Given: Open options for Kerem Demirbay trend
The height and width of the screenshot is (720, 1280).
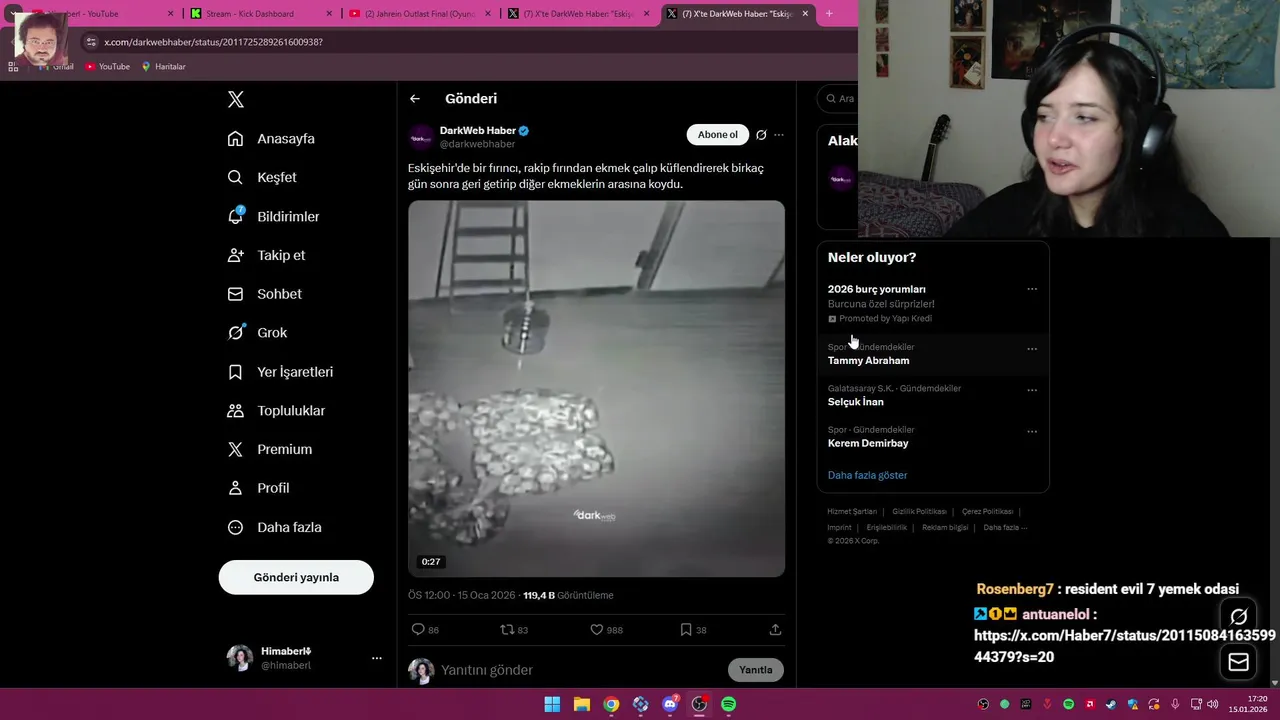Looking at the screenshot, I should point(1032,432).
